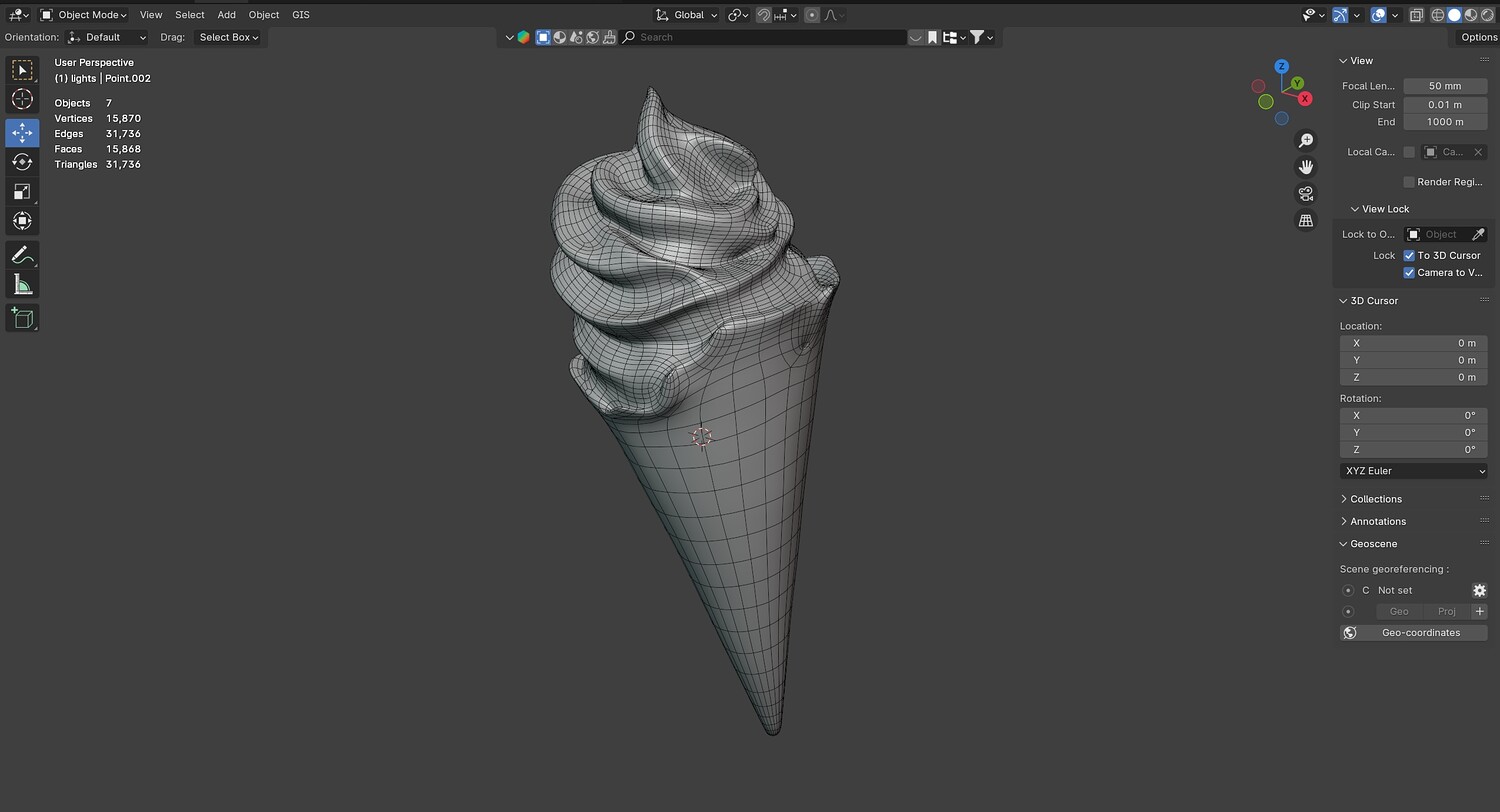Toggle viewport gizmos visibility

(1340, 15)
